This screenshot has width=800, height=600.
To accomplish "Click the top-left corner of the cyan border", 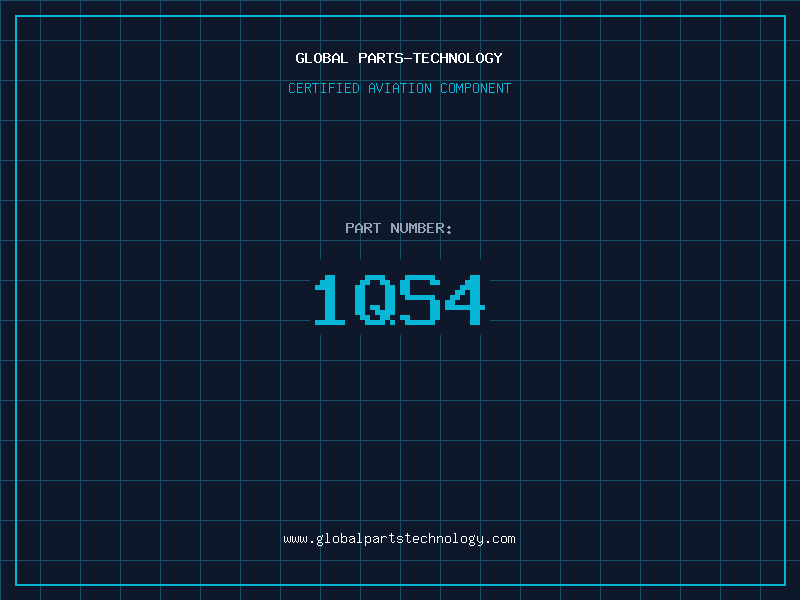I will coord(16,16).
